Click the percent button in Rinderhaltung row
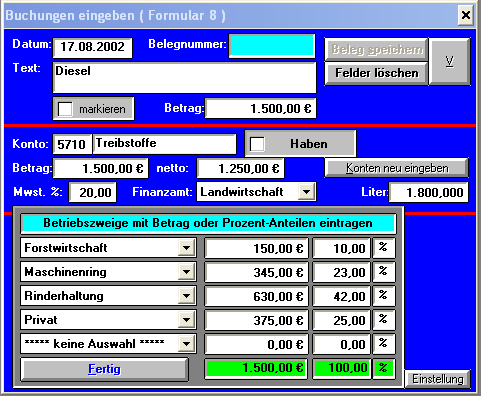The height and width of the screenshot is (396, 481). click(x=384, y=296)
